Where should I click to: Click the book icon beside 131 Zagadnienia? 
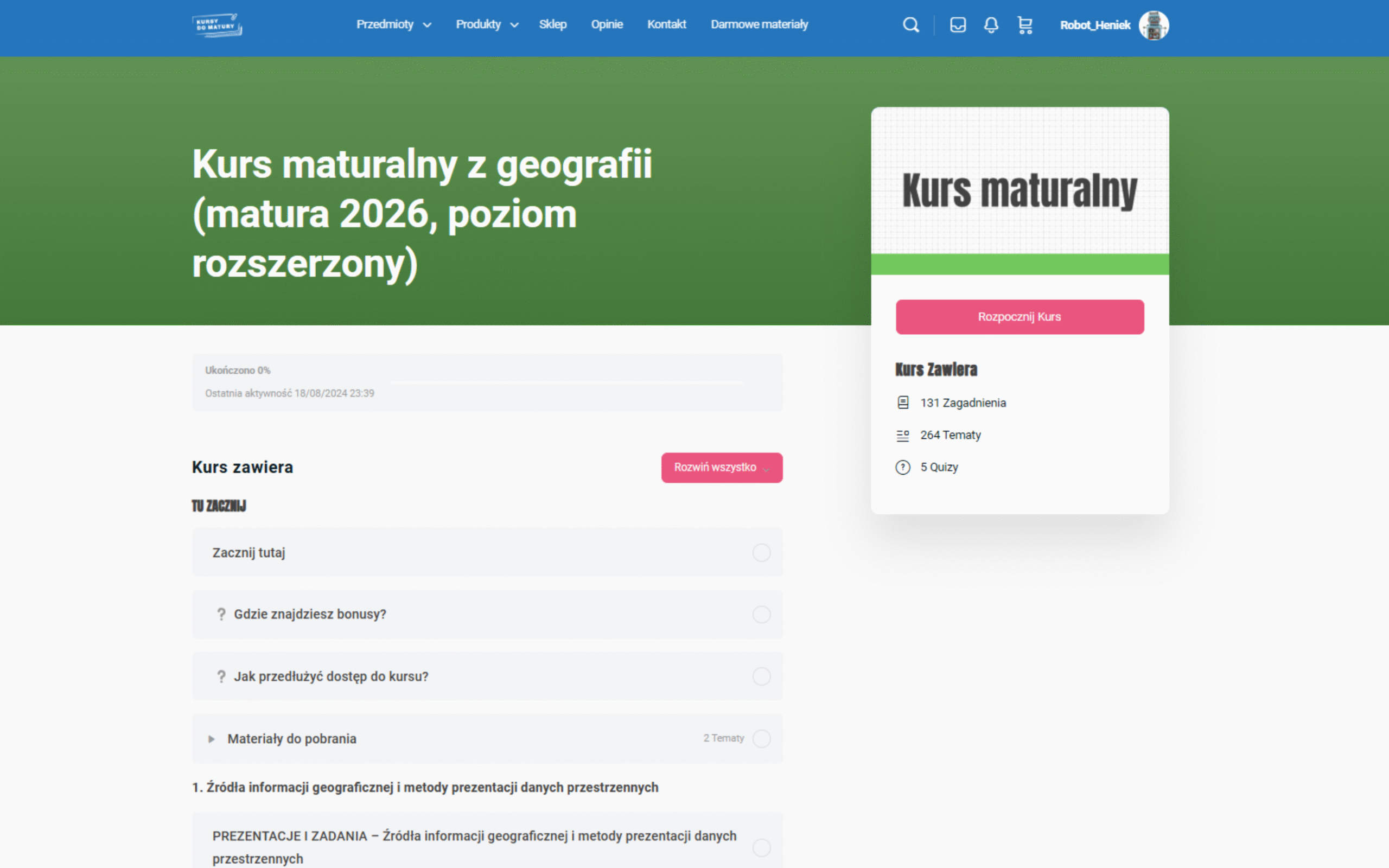coord(903,403)
